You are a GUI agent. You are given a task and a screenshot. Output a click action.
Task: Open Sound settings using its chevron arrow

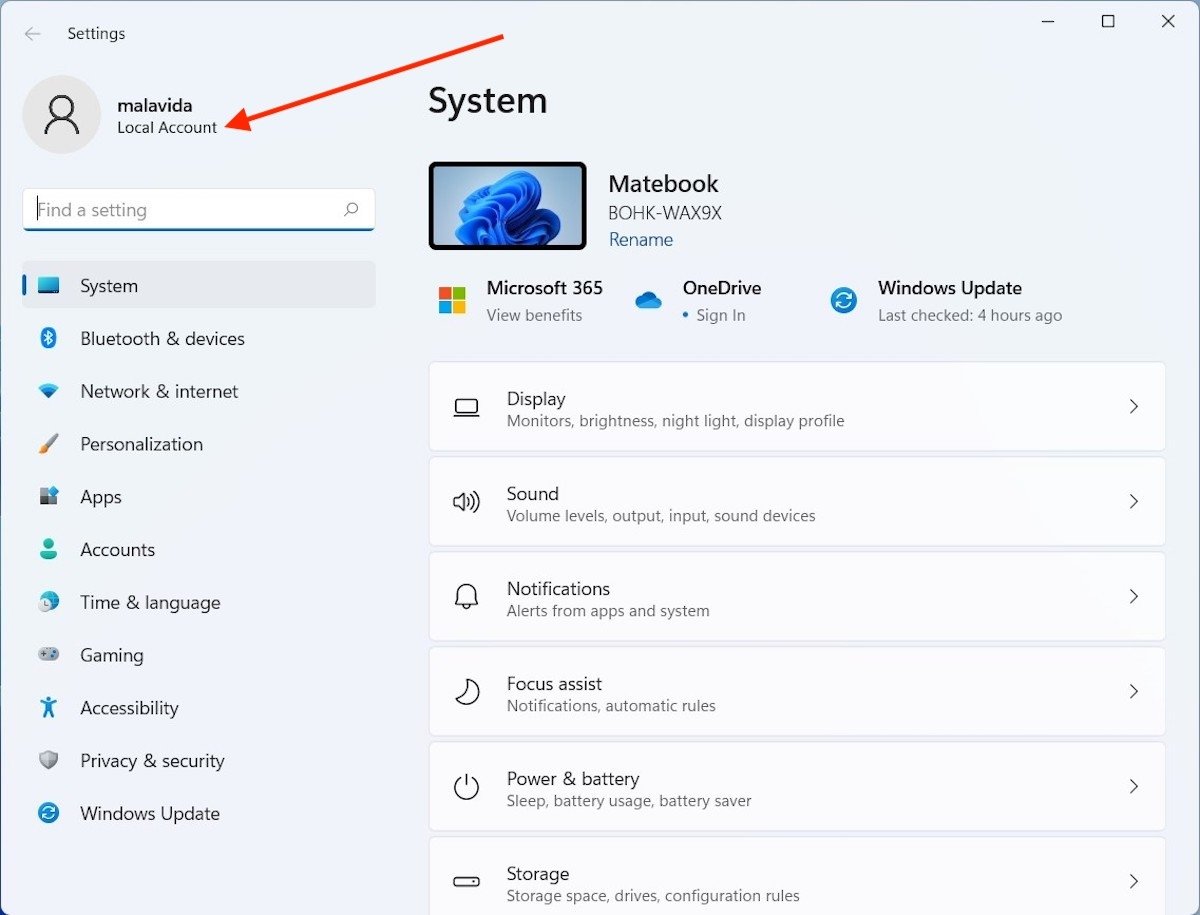point(1133,501)
